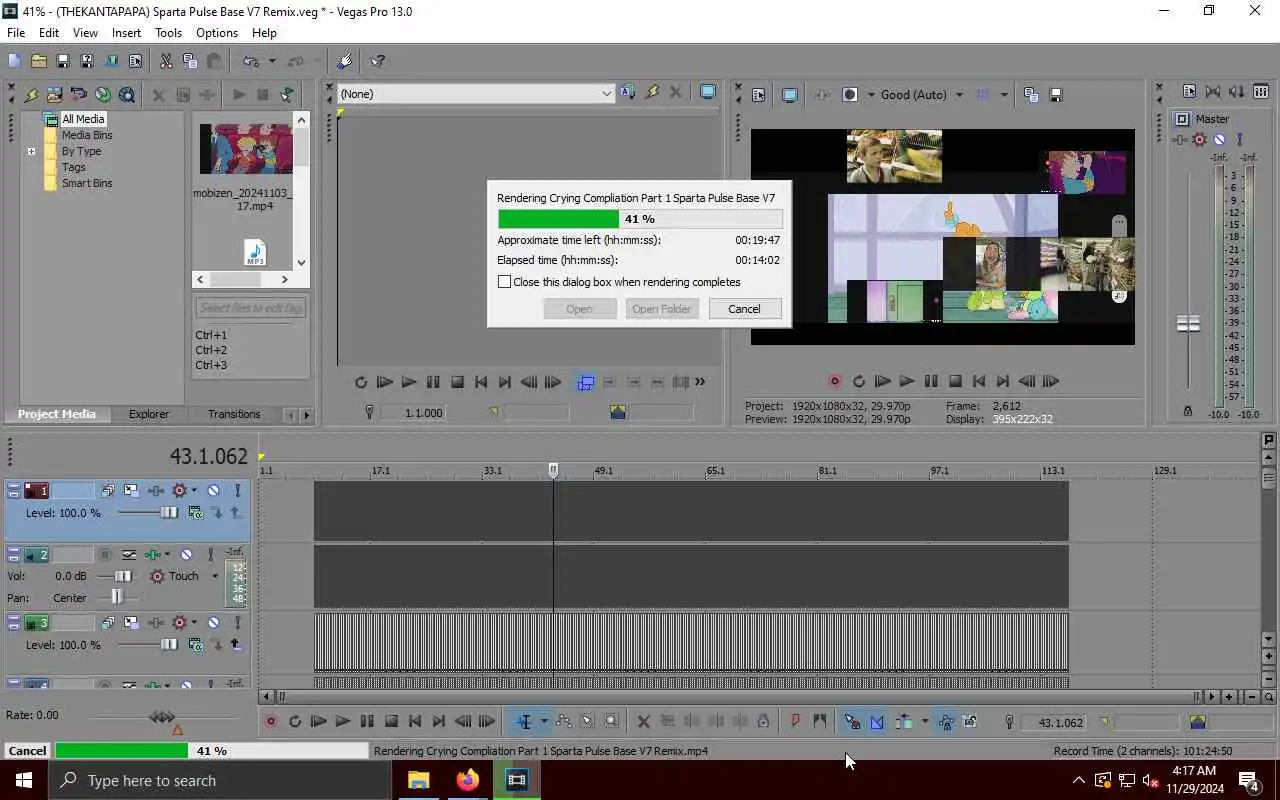Open the Edit menu
1280x800 pixels.
coord(49,33)
